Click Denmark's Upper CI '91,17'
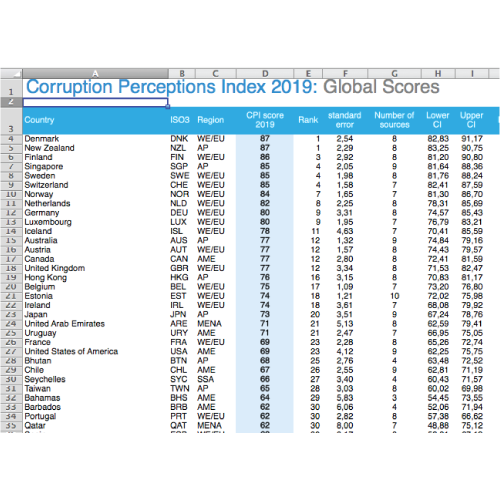This screenshot has width=500, height=500. (x=472, y=139)
